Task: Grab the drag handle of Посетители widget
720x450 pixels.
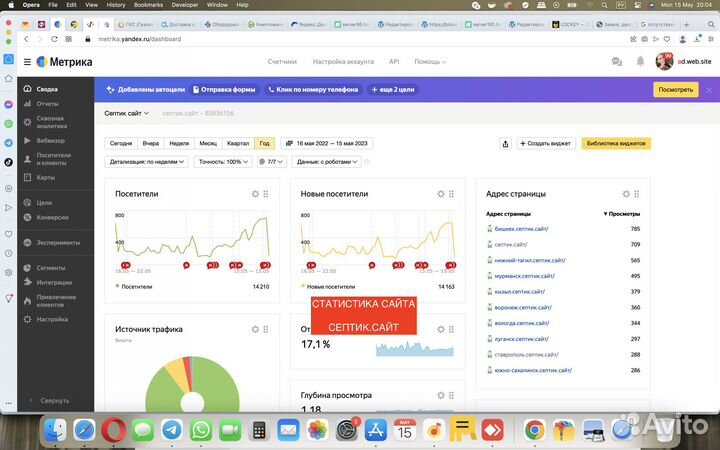Action: [266, 194]
